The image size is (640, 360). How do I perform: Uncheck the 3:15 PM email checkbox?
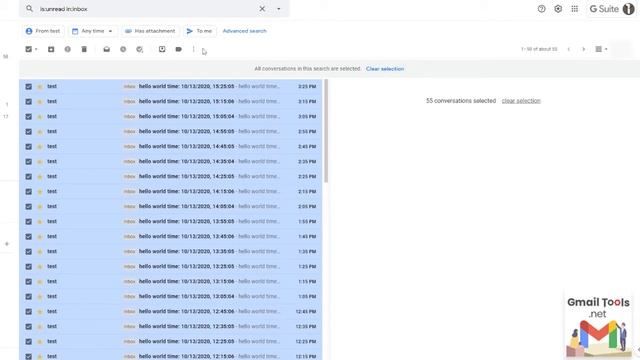(x=29, y=102)
